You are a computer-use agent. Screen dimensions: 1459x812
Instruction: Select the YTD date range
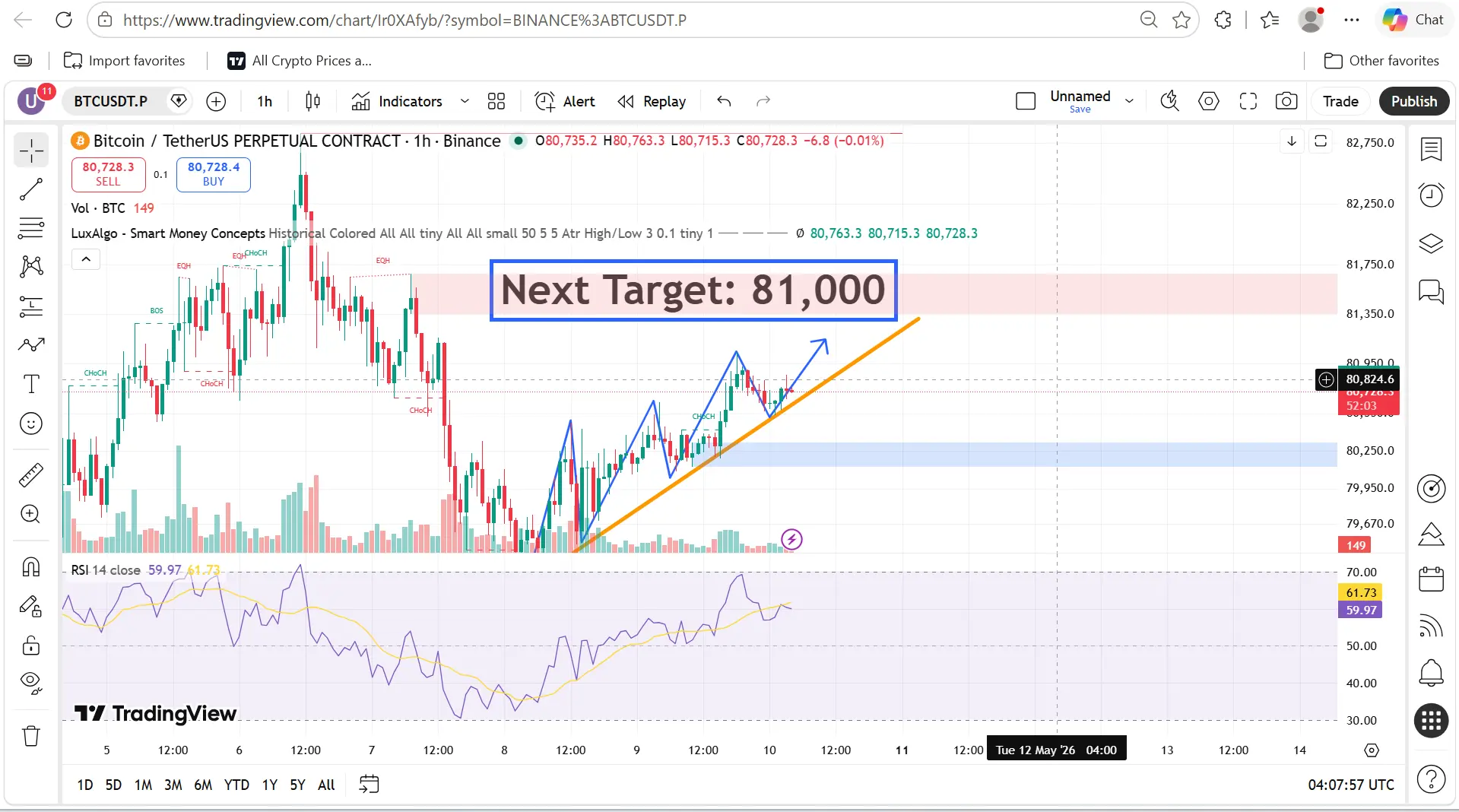coord(236,785)
